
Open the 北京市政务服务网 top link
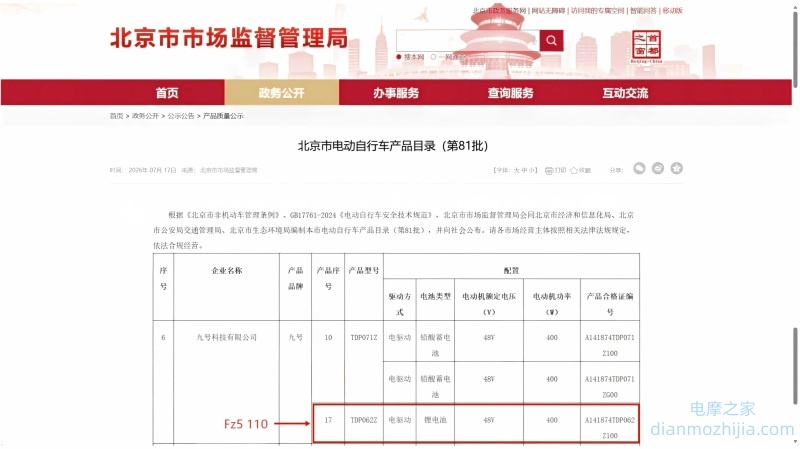[499, 11]
